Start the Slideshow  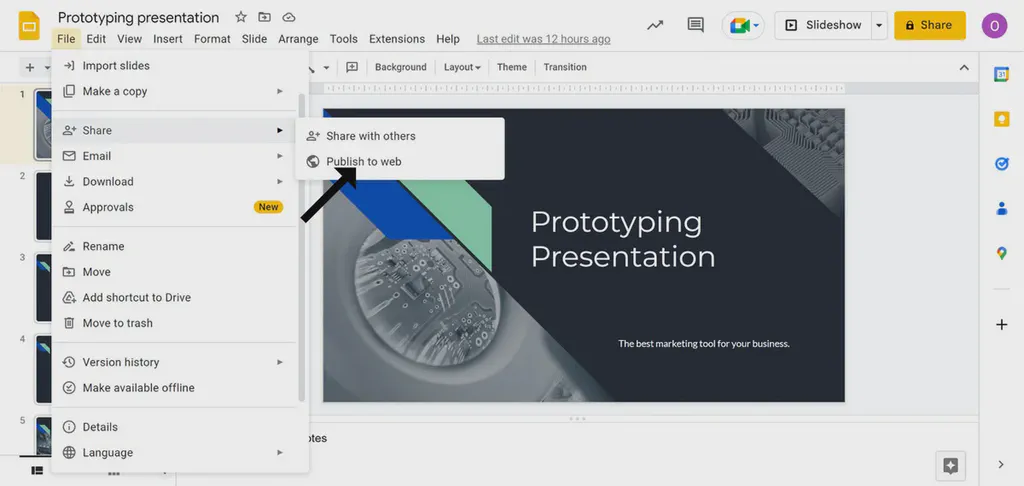click(824, 25)
